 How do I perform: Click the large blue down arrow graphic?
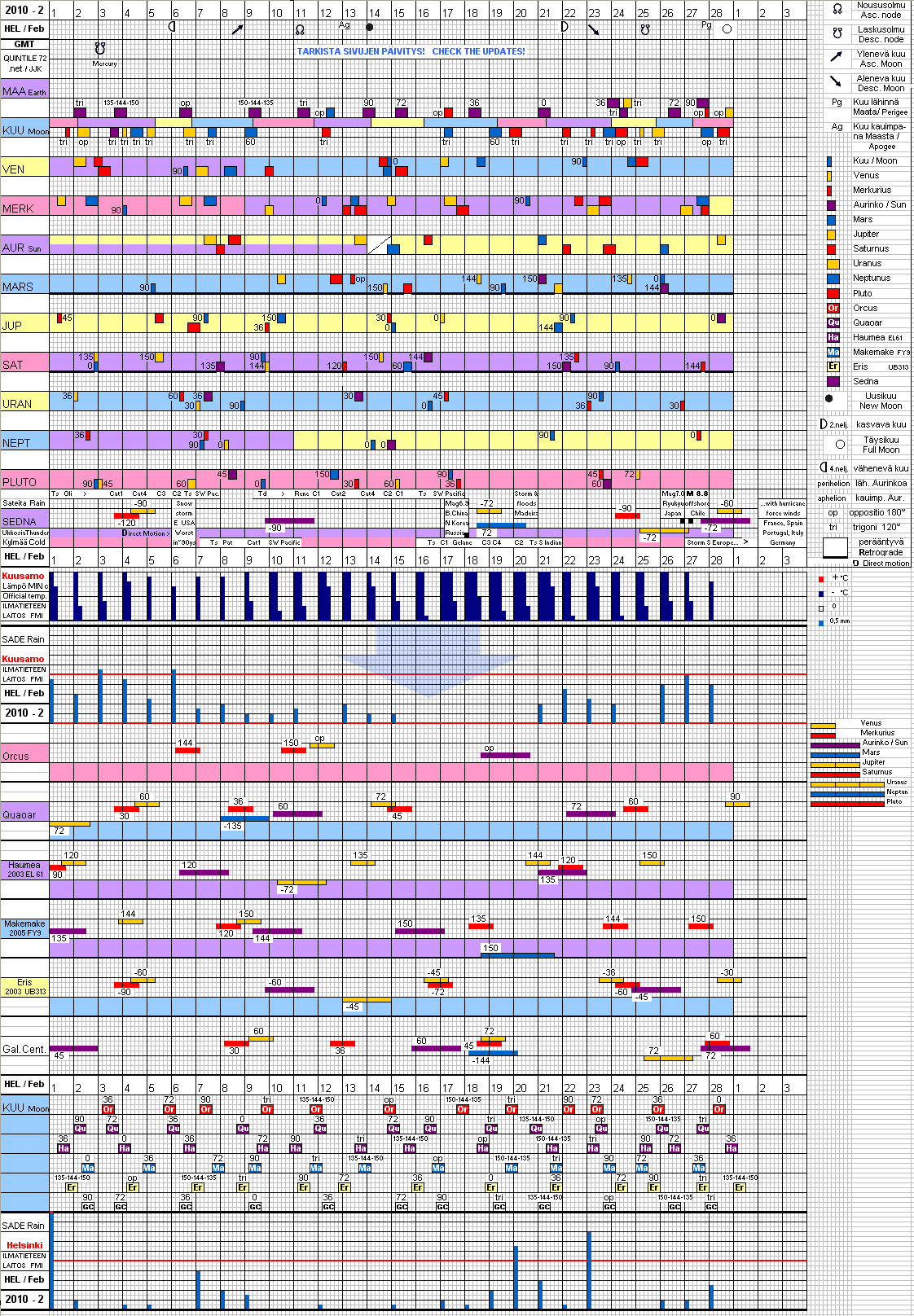point(428,660)
